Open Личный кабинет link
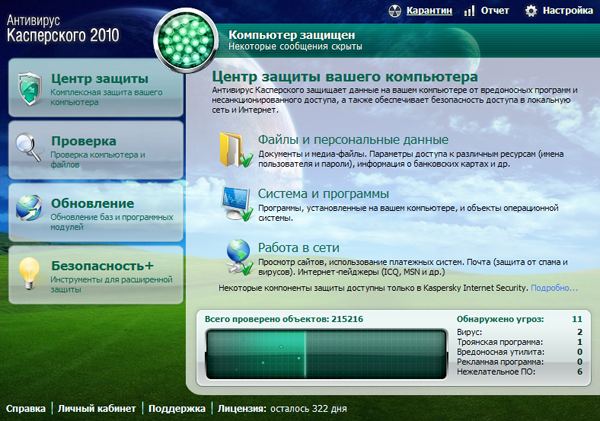The width and height of the screenshot is (600, 421). pyautogui.click(x=96, y=408)
